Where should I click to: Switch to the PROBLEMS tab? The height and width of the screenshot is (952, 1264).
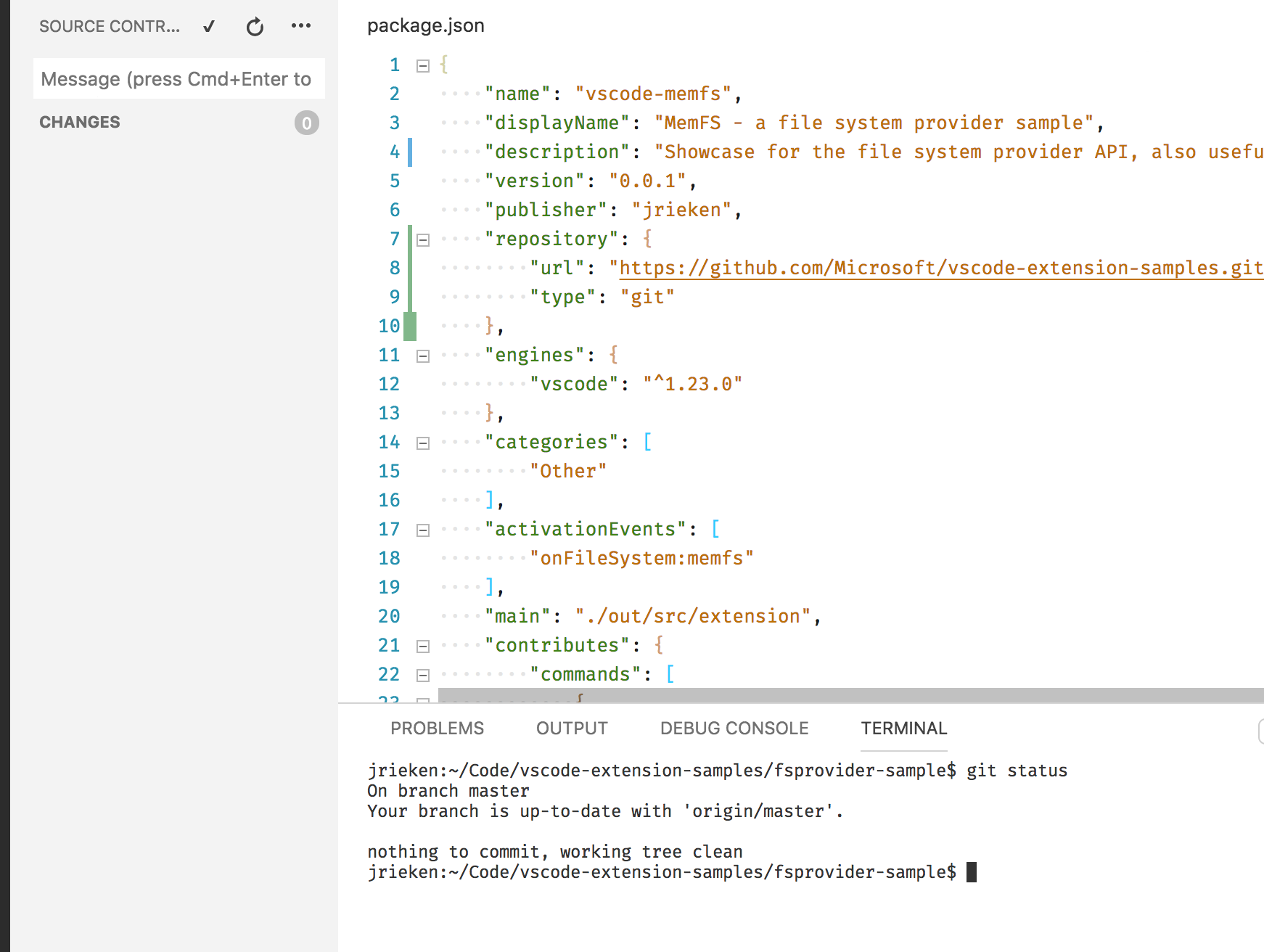(437, 728)
